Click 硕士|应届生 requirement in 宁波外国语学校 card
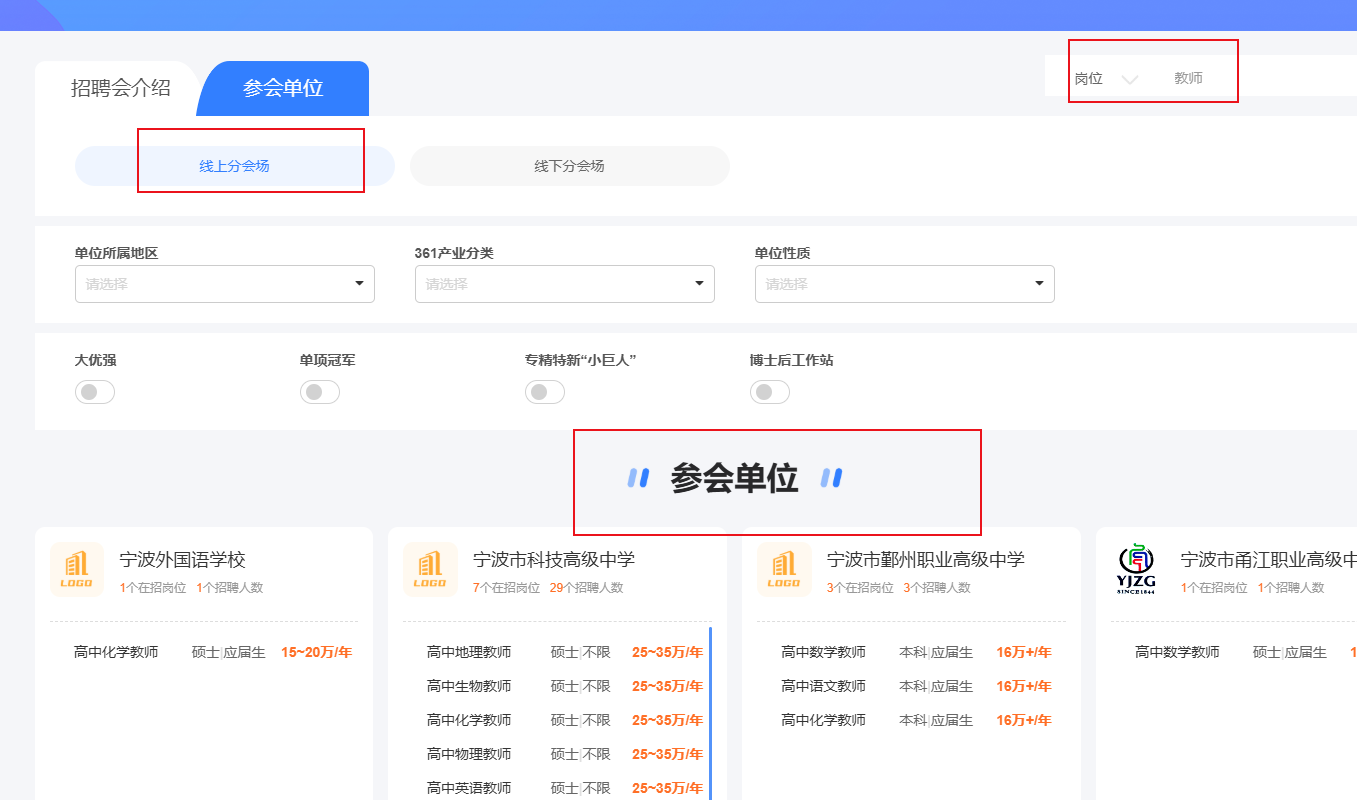This screenshot has width=1357, height=800. 229,652
